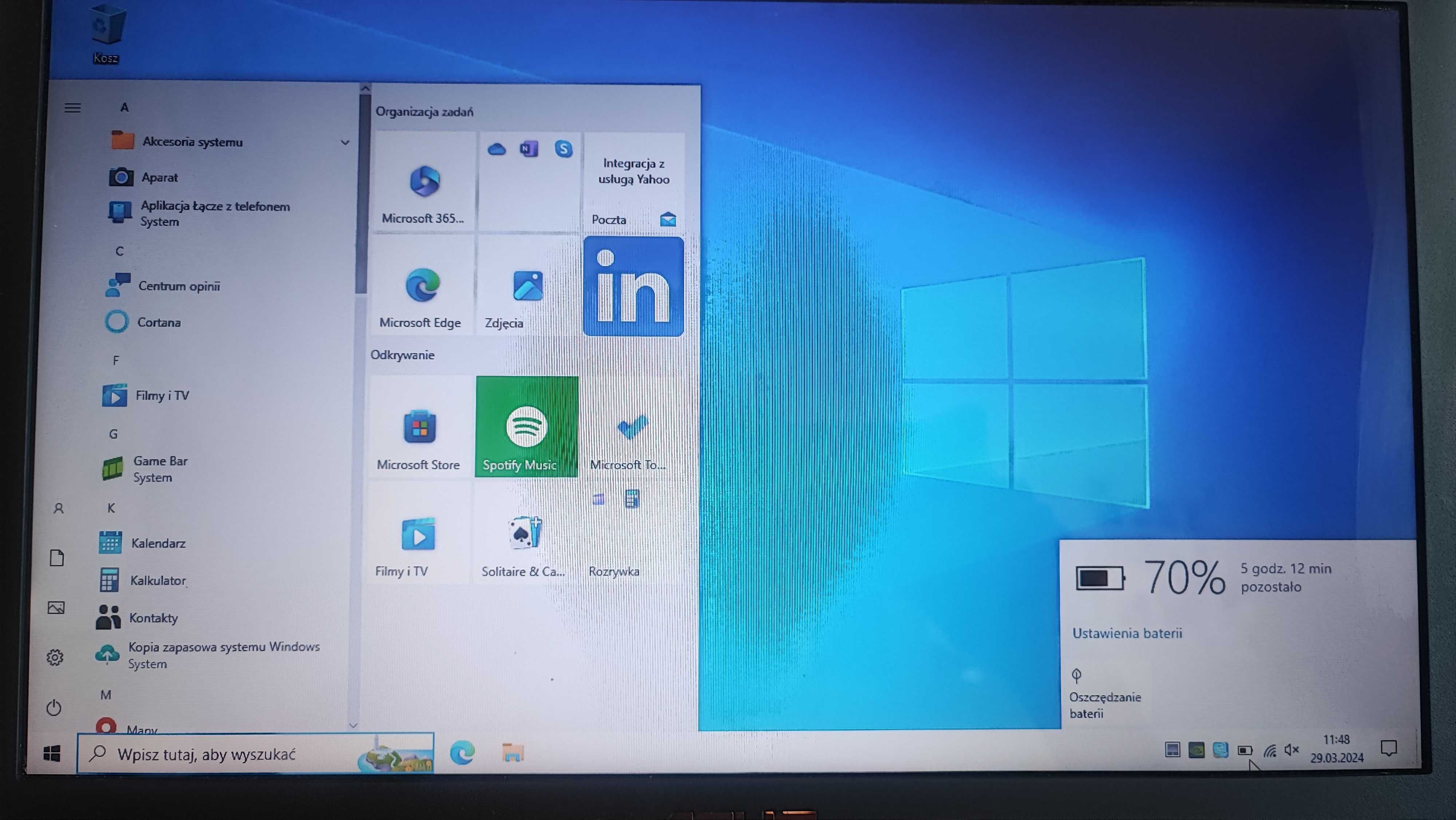Open Settings gear in the Start sidebar

click(55, 657)
